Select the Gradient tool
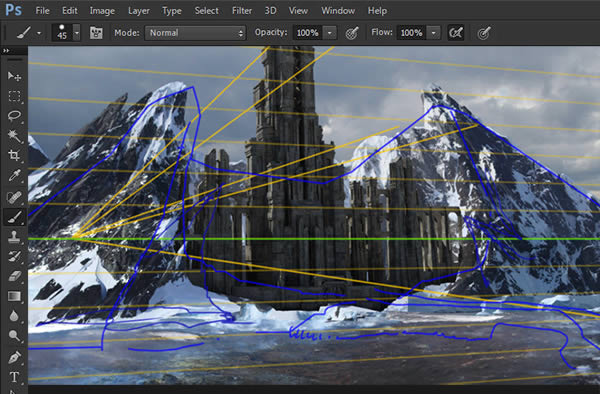This screenshot has height=394, width=600. (x=14, y=296)
